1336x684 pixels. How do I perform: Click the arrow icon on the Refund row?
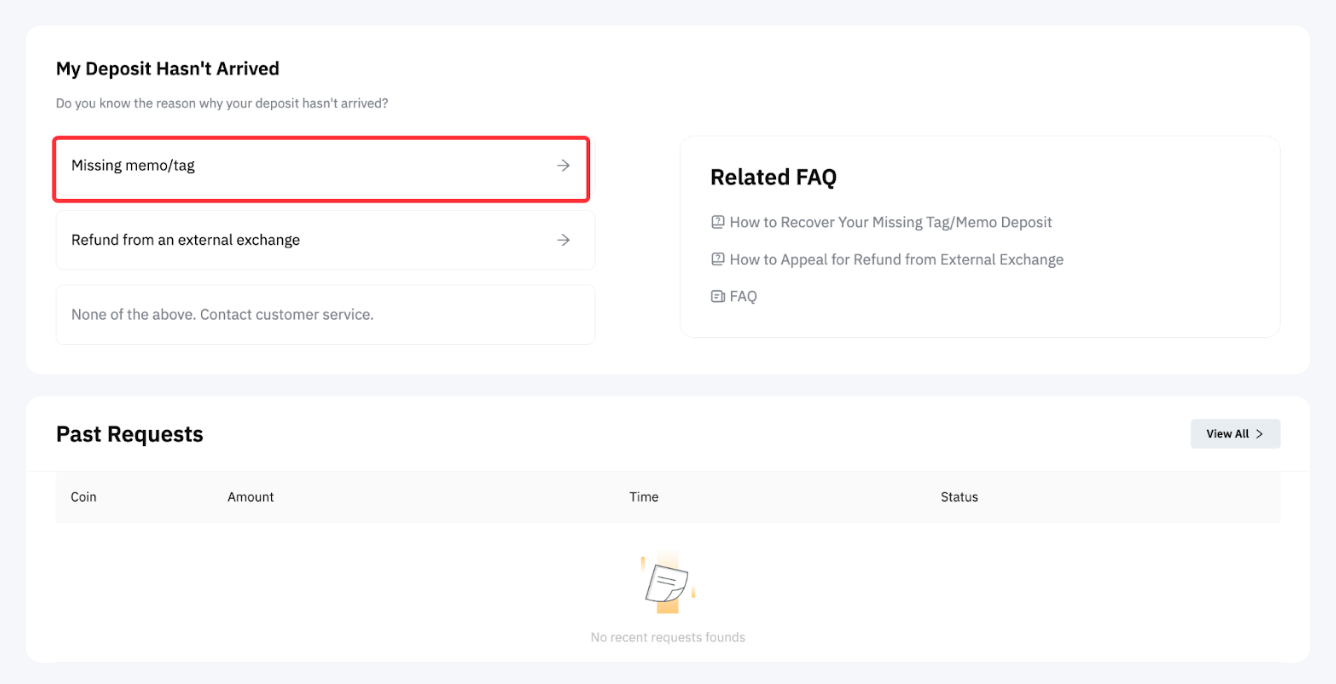[564, 240]
